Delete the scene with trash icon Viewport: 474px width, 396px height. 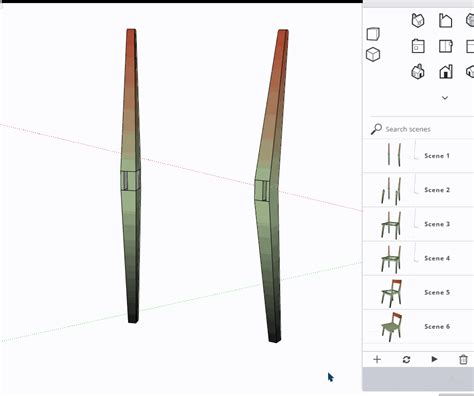click(463, 359)
